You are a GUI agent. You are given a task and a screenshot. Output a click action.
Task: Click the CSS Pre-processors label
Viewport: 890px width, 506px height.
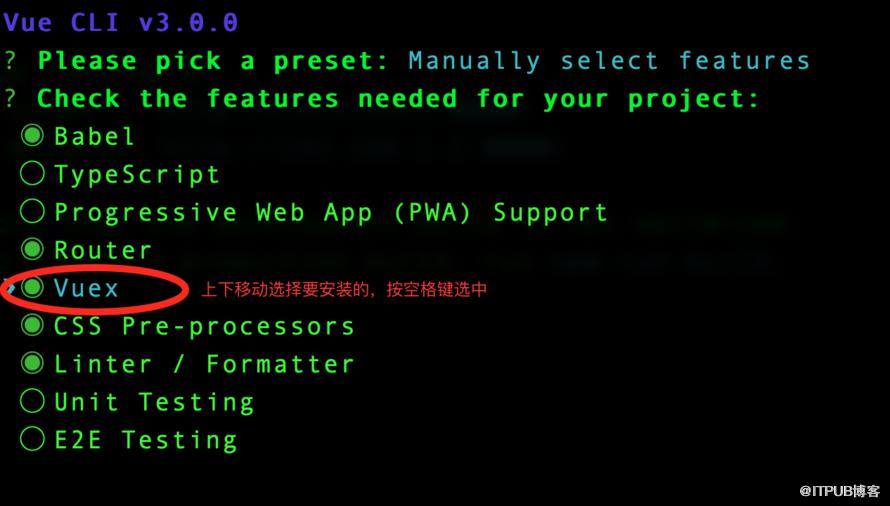(204, 326)
